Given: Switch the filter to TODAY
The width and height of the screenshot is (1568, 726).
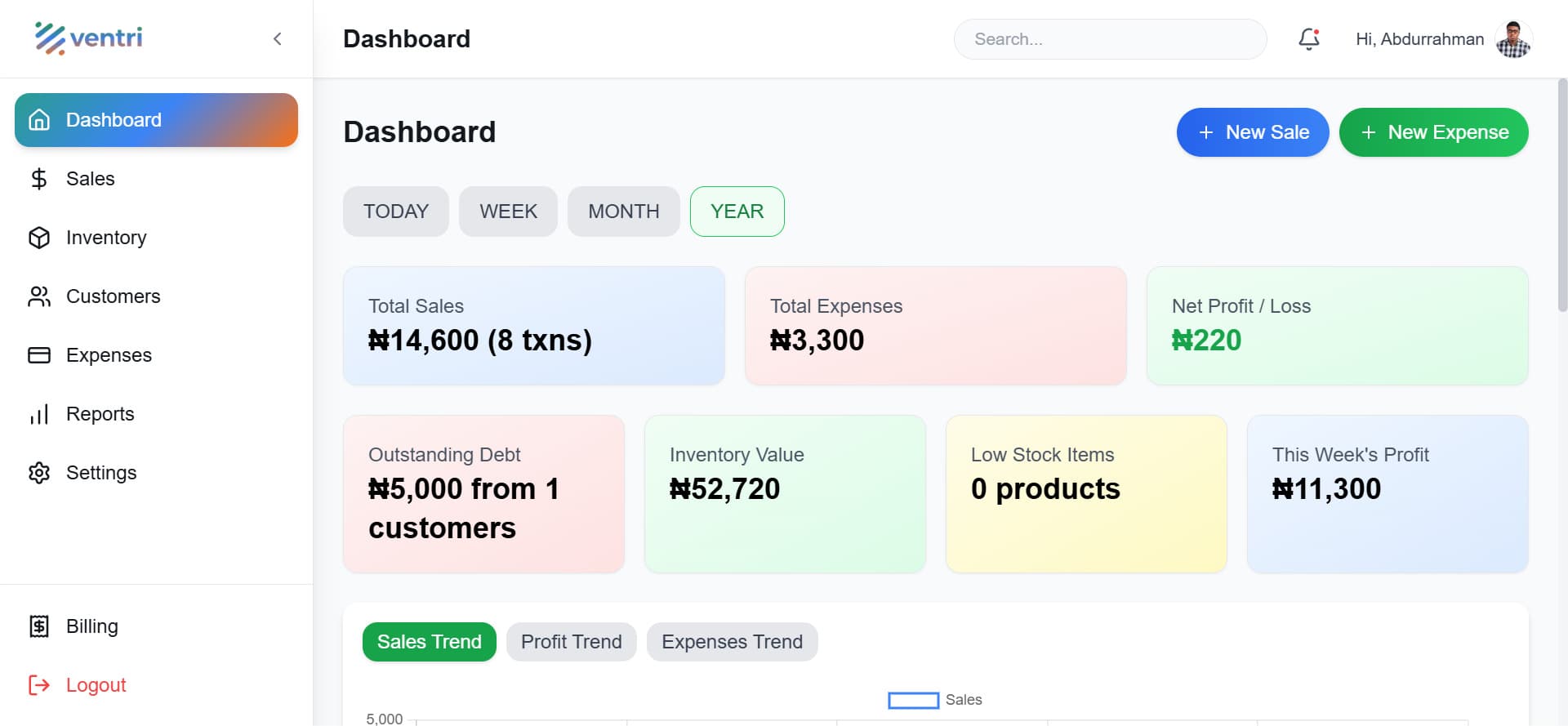Looking at the screenshot, I should 395,211.
